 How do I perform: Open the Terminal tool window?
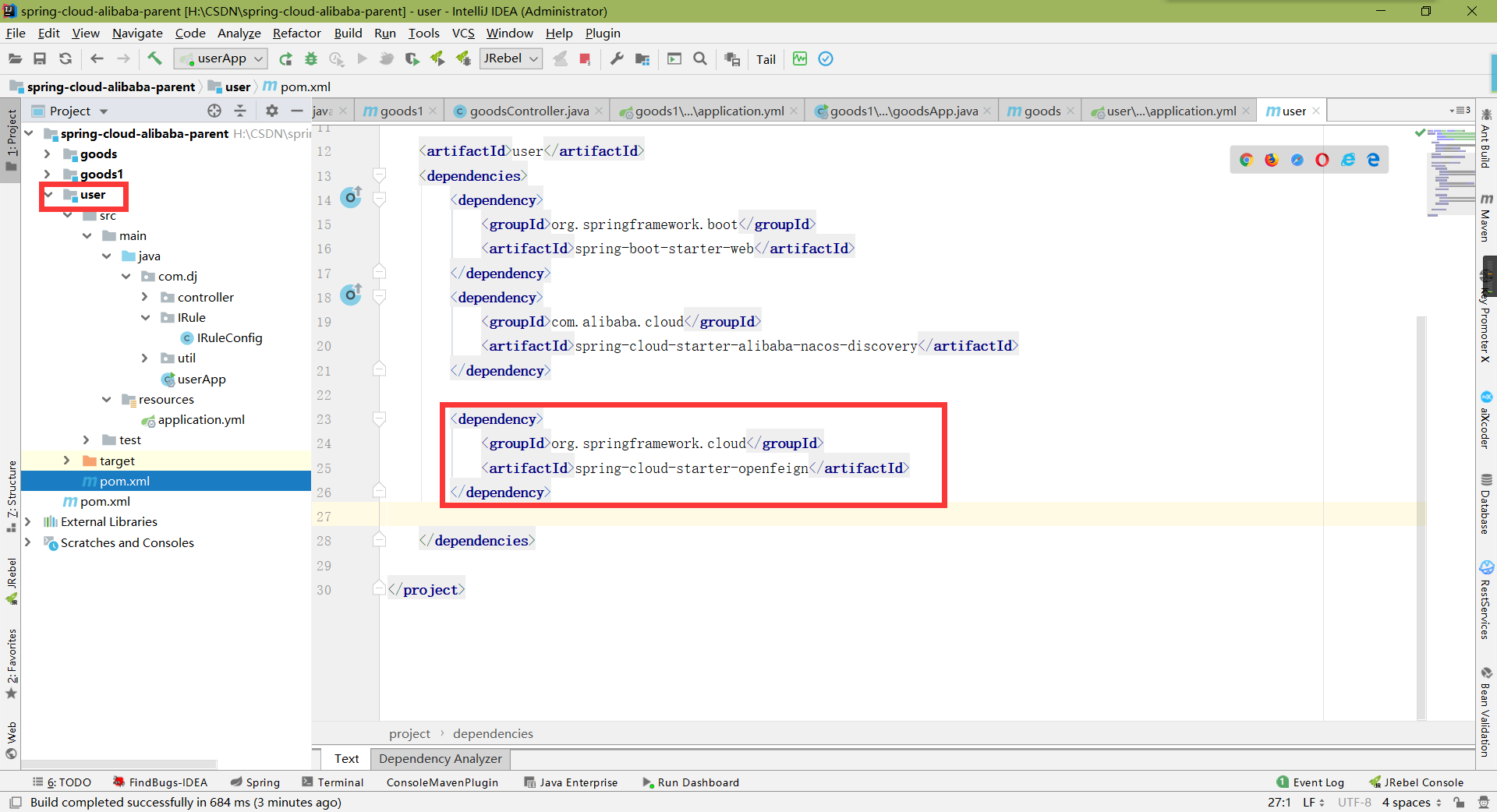tap(332, 782)
